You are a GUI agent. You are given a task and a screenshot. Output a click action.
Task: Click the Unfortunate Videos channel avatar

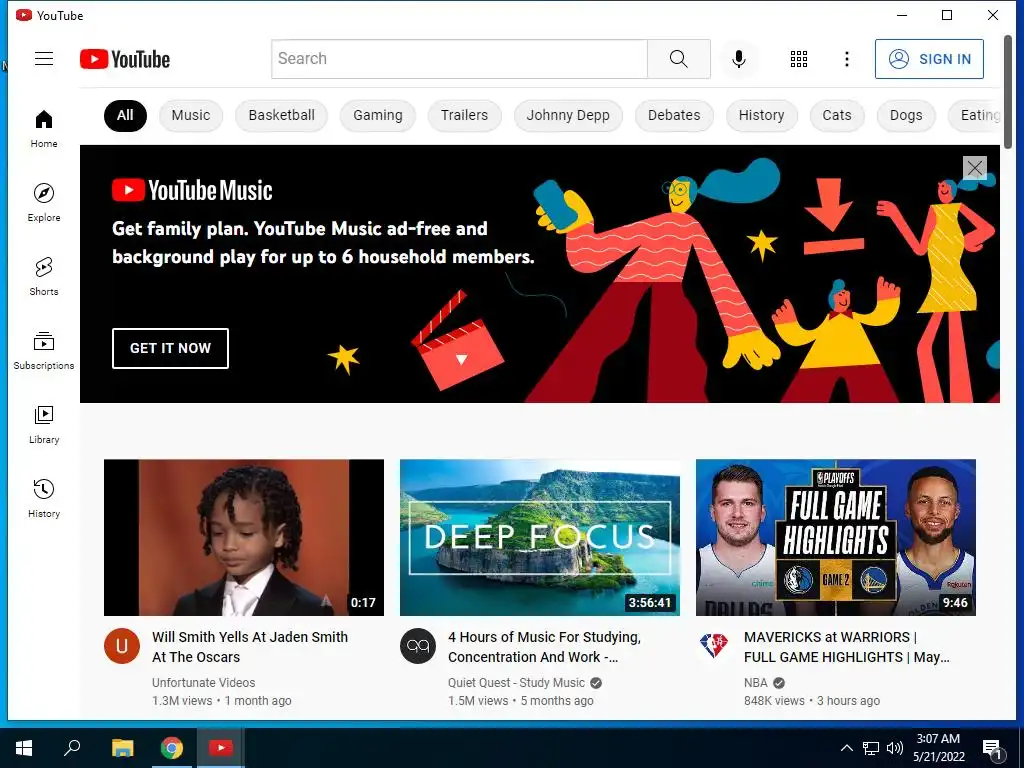point(121,647)
